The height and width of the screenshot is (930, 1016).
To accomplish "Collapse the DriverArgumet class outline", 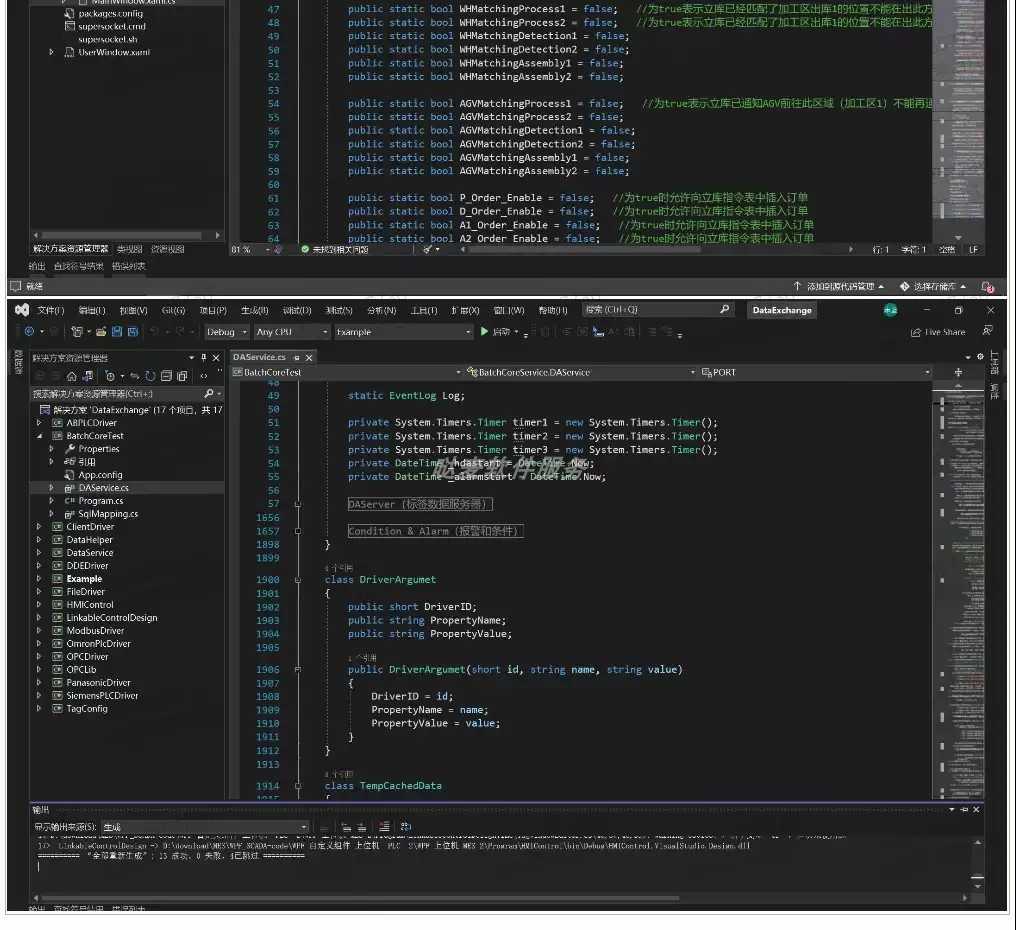I will coord(298,580).
